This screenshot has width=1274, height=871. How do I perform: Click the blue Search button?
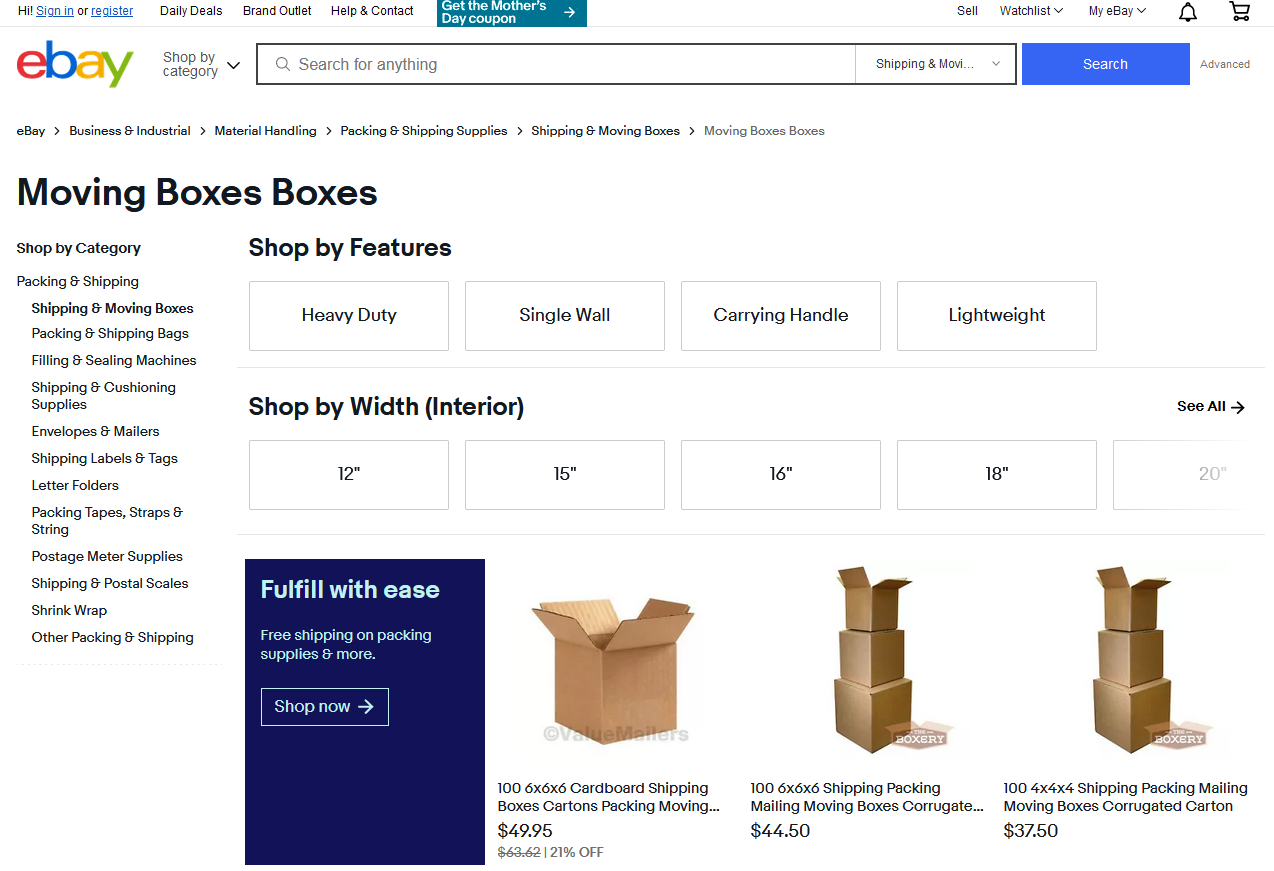1105,63
